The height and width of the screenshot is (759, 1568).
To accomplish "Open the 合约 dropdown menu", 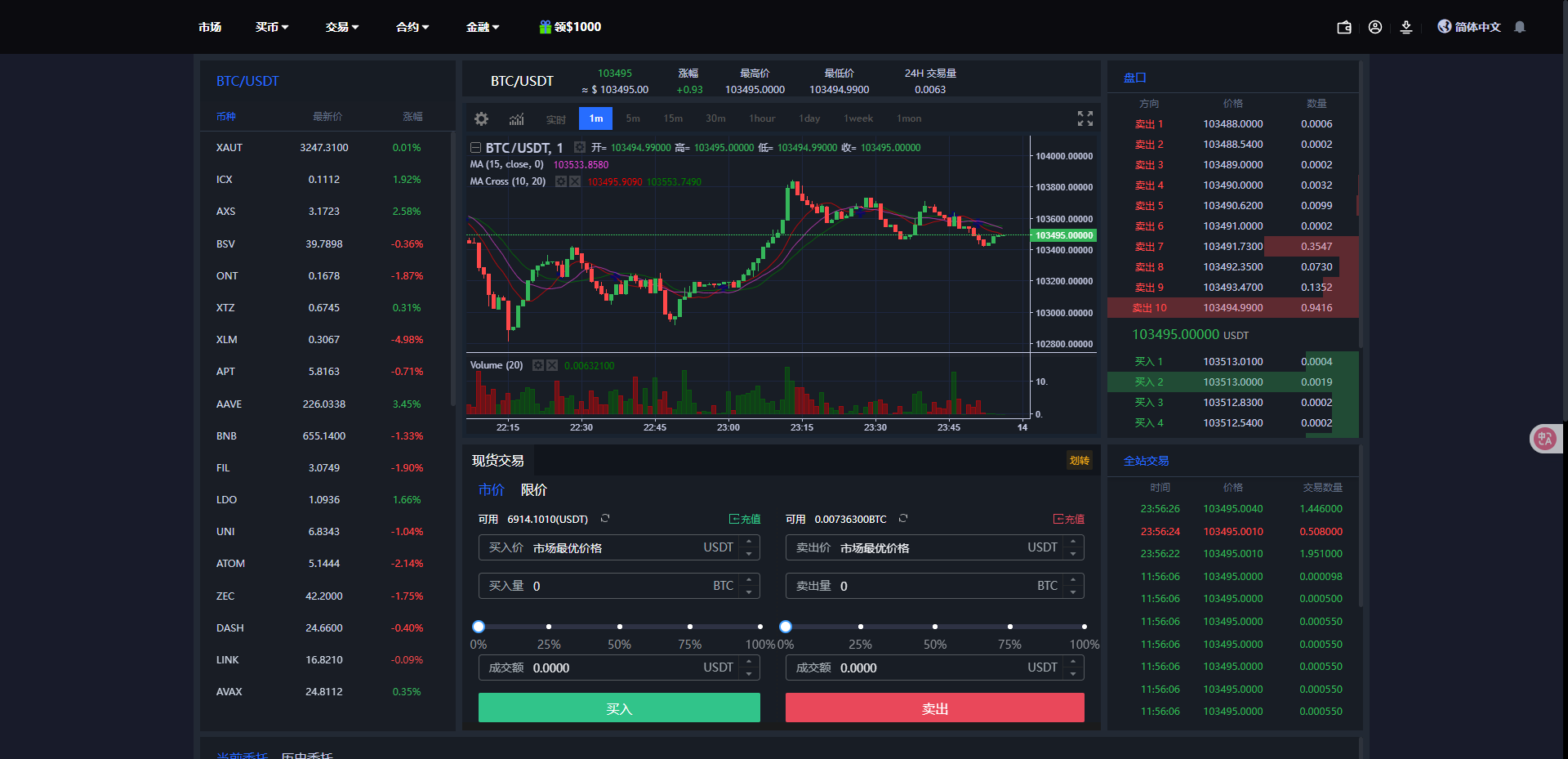I will tap(412, 27).
